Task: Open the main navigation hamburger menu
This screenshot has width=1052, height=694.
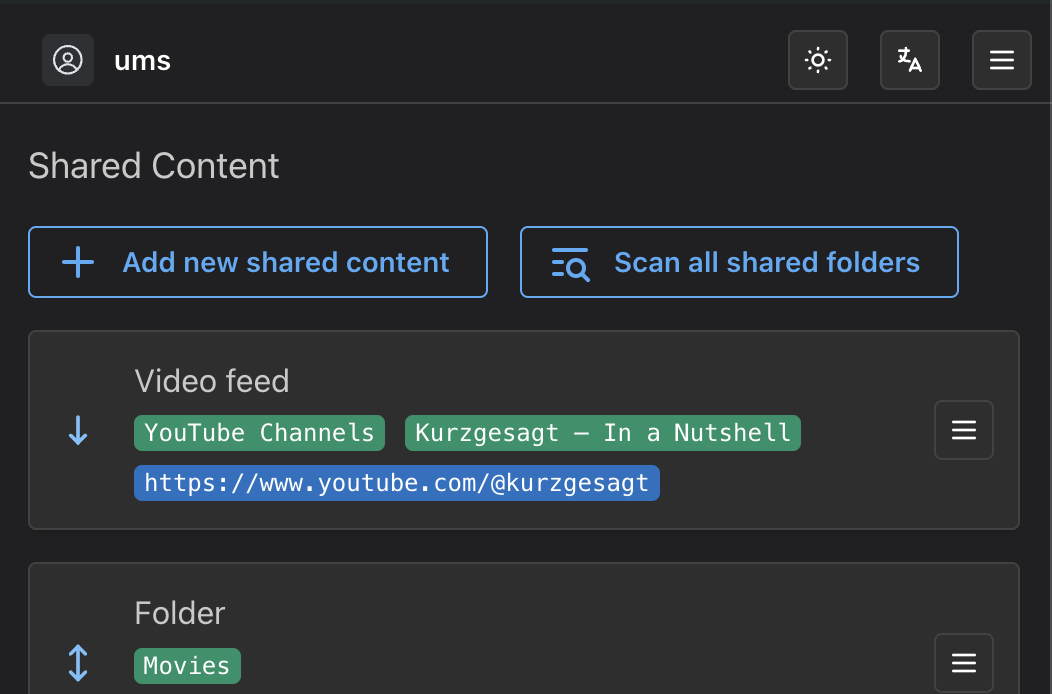Action: pos(1001,60)
